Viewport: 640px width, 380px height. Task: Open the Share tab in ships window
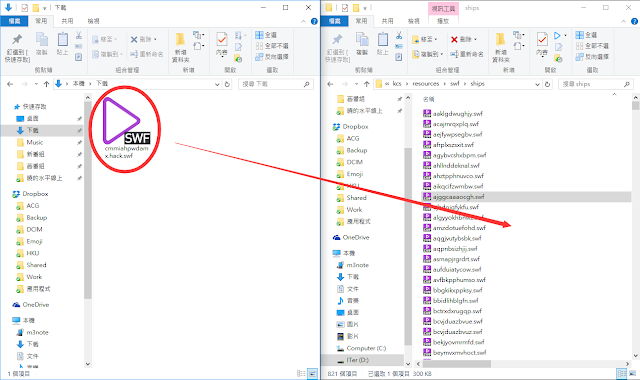pos(387,21)
